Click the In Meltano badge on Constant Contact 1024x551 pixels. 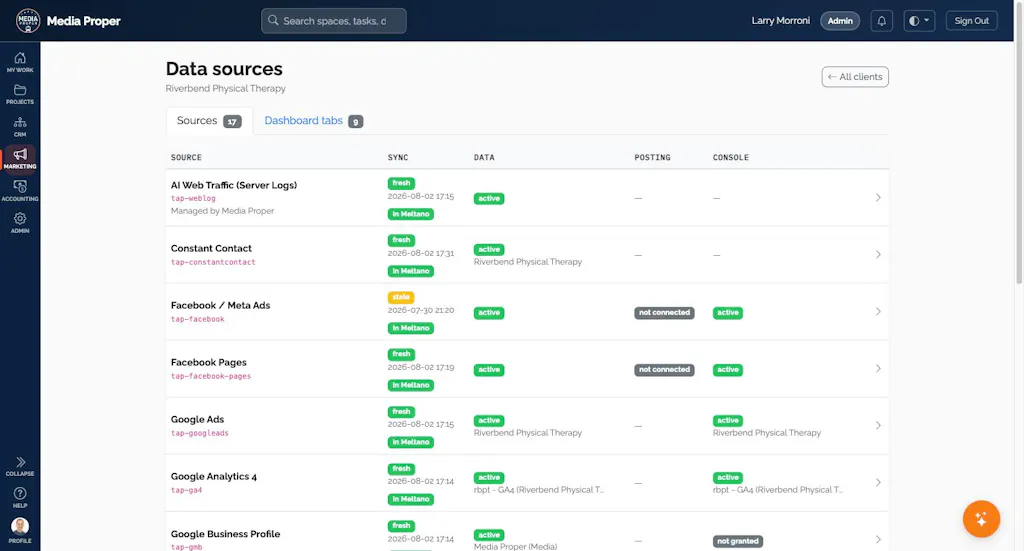click(x=411, y=271)
